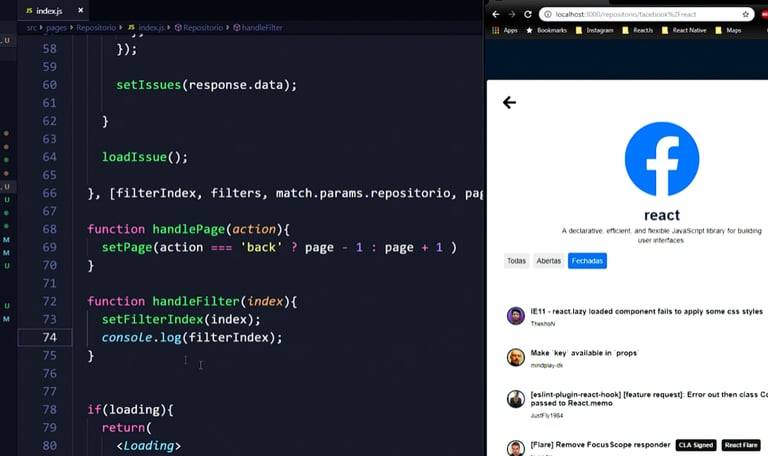This screenshot has height=456, width=768.
Task: Click the browser back arrow
Action: coord(496,14)
